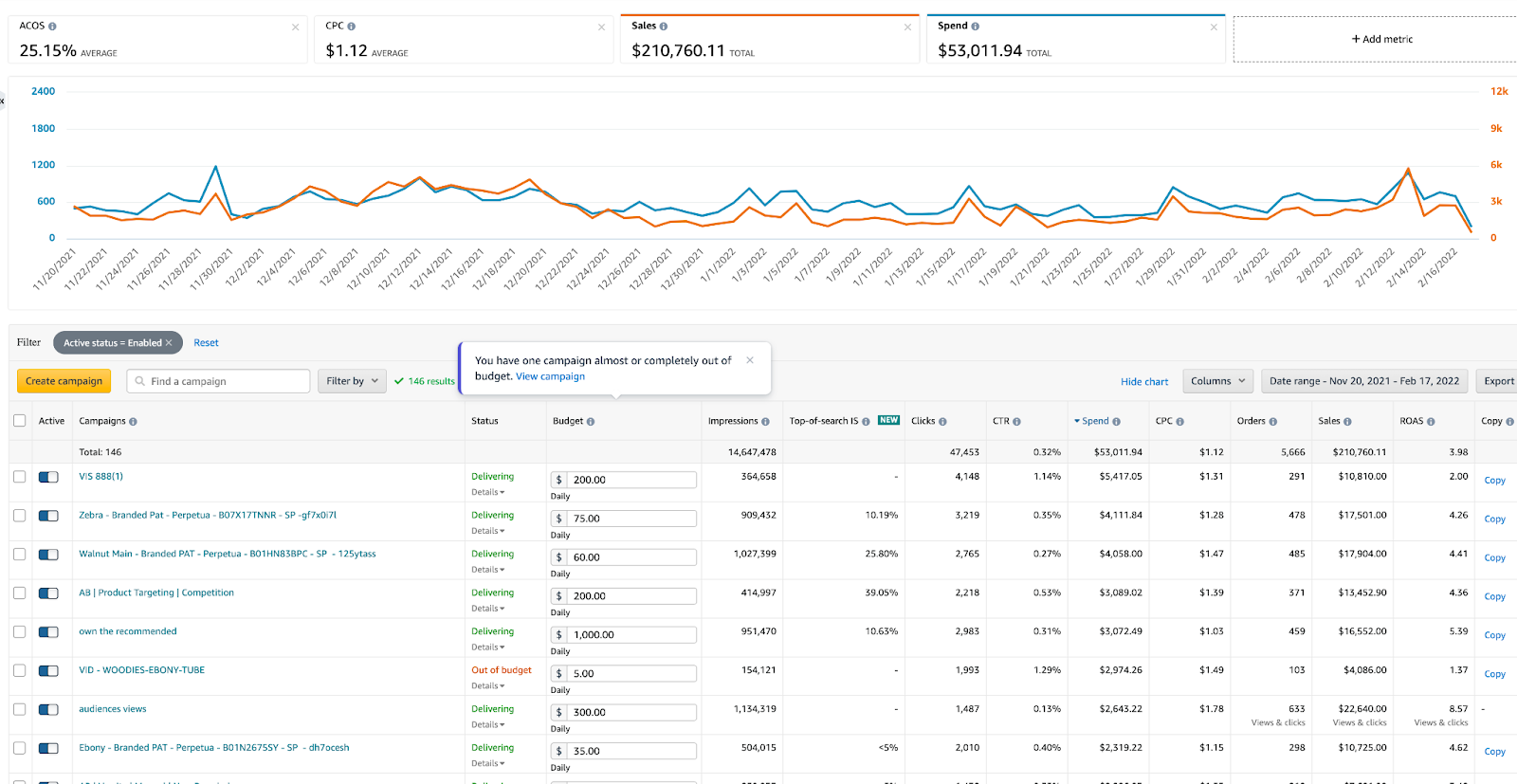This screenshot has width=1517, height=784.
Task: Remove the Active status Enabled filter chip
Action: [169, 343]
